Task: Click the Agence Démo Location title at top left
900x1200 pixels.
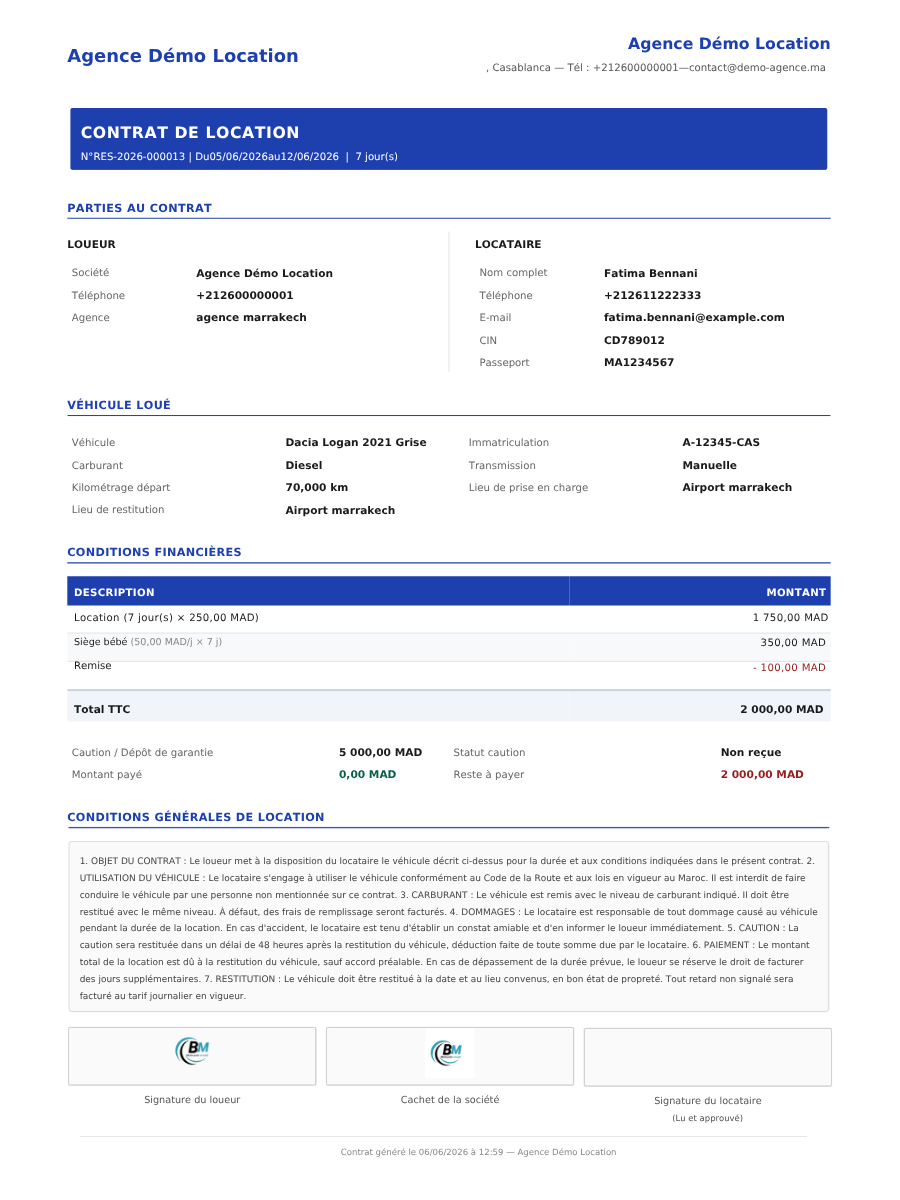Action: (183, 56)
